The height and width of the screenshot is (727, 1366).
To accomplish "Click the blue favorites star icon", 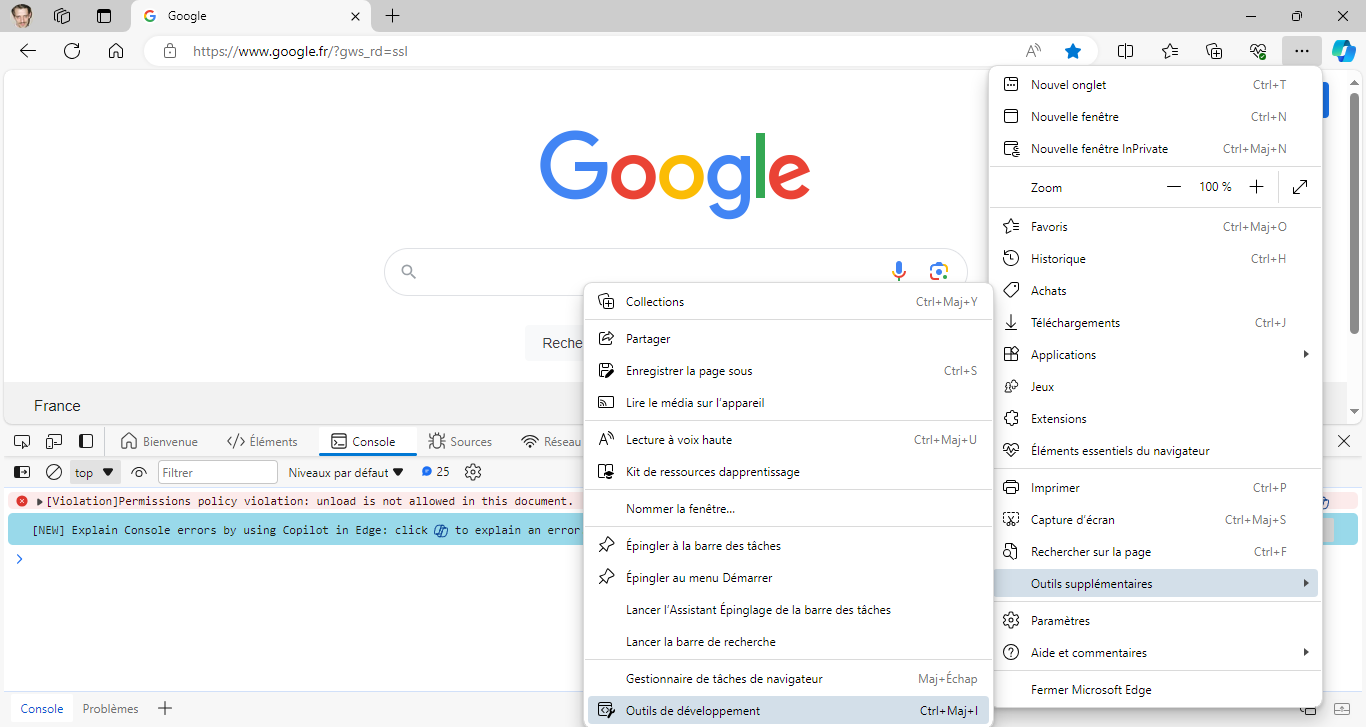I will point(1073,51).
